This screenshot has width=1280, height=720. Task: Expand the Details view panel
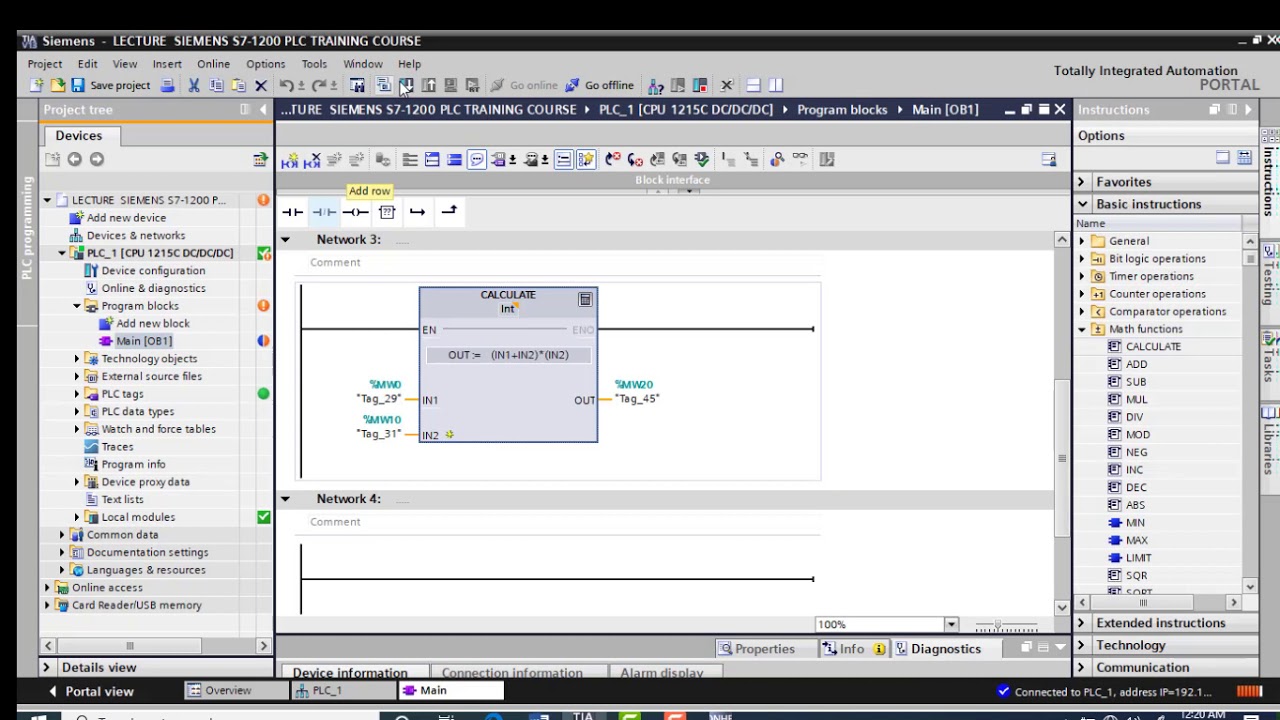[46, 667]
